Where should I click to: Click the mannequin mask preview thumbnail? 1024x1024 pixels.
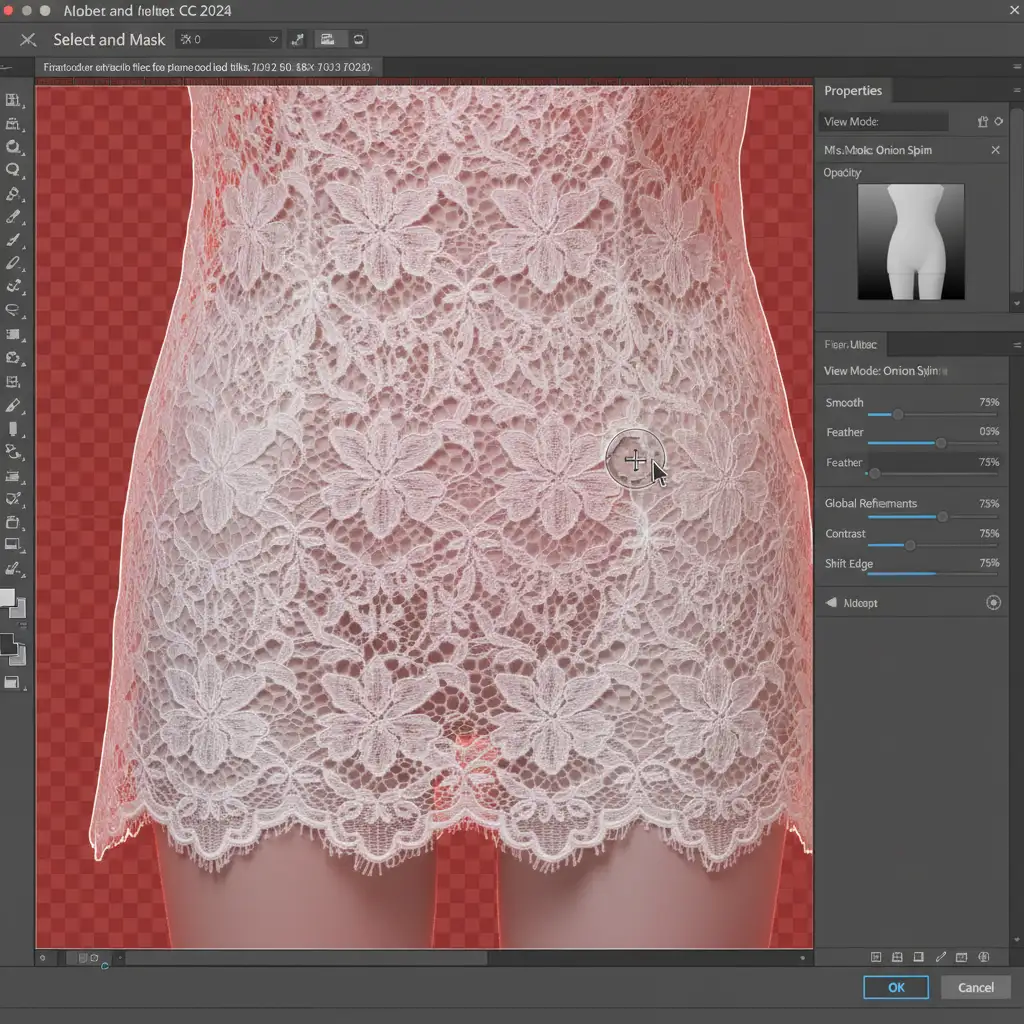(x=910, y=241)
